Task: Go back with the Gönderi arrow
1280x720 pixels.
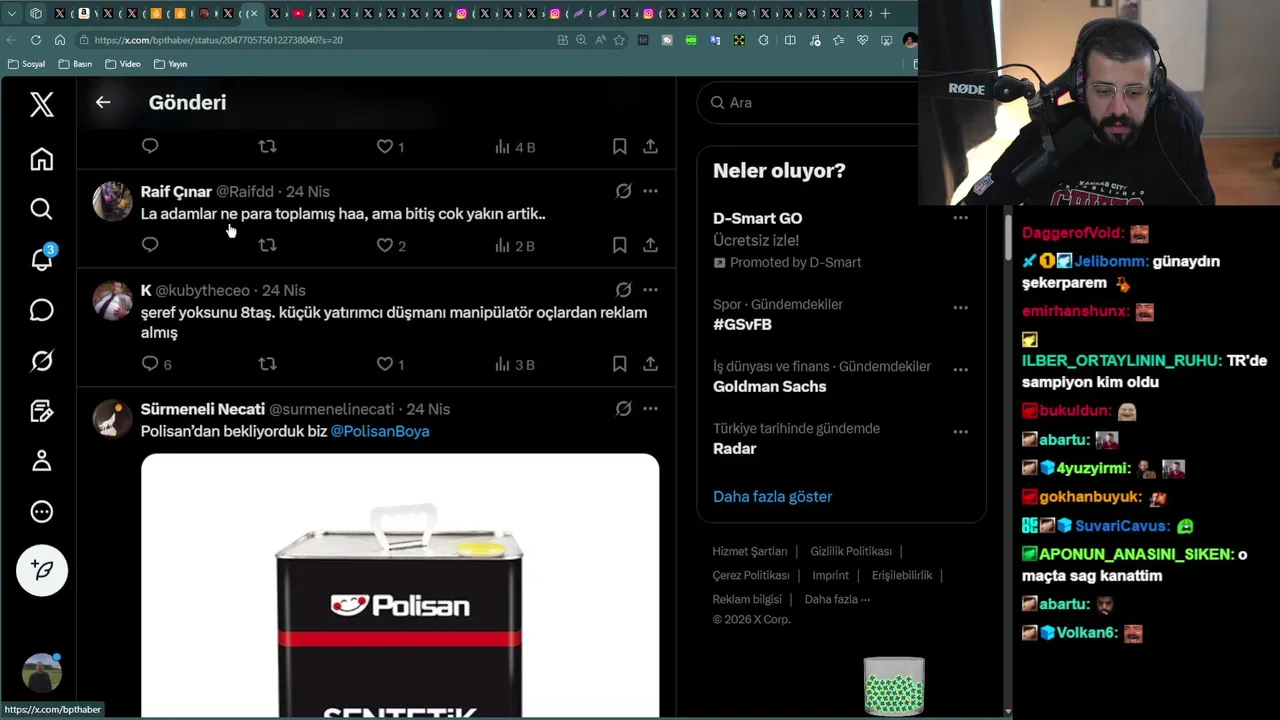Action: click(103, 102)
